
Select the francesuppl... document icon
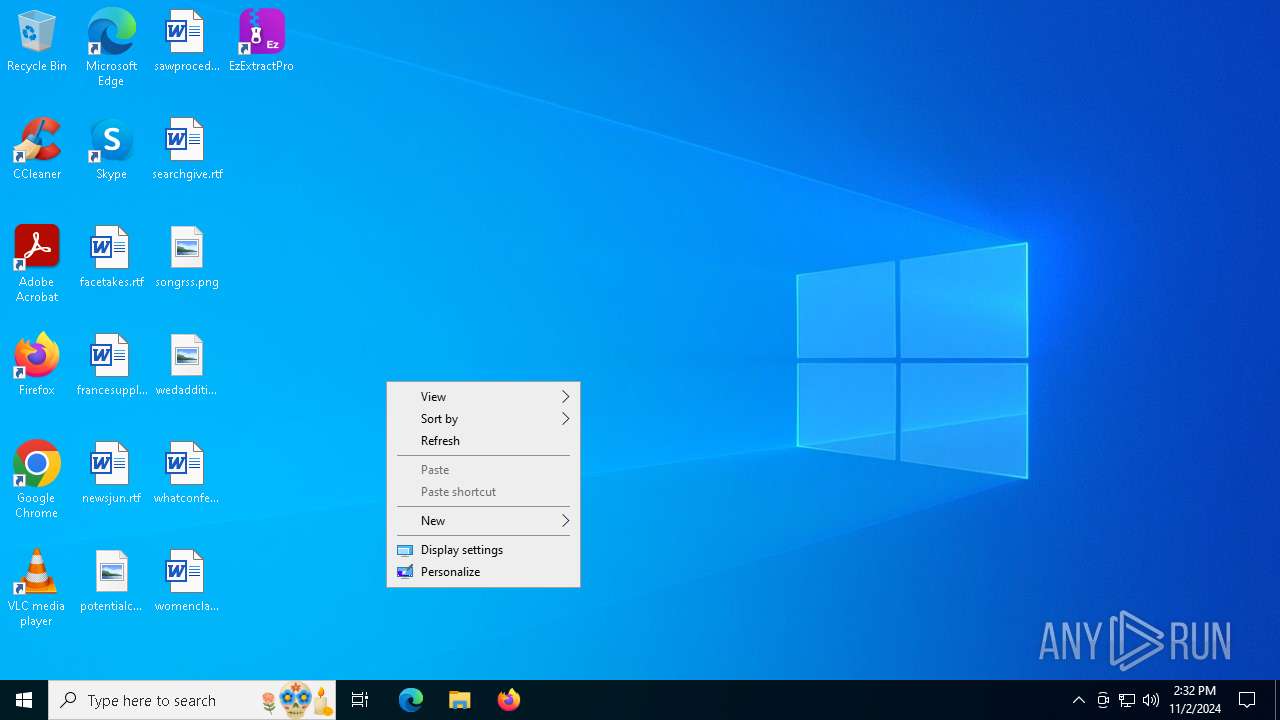111,366
